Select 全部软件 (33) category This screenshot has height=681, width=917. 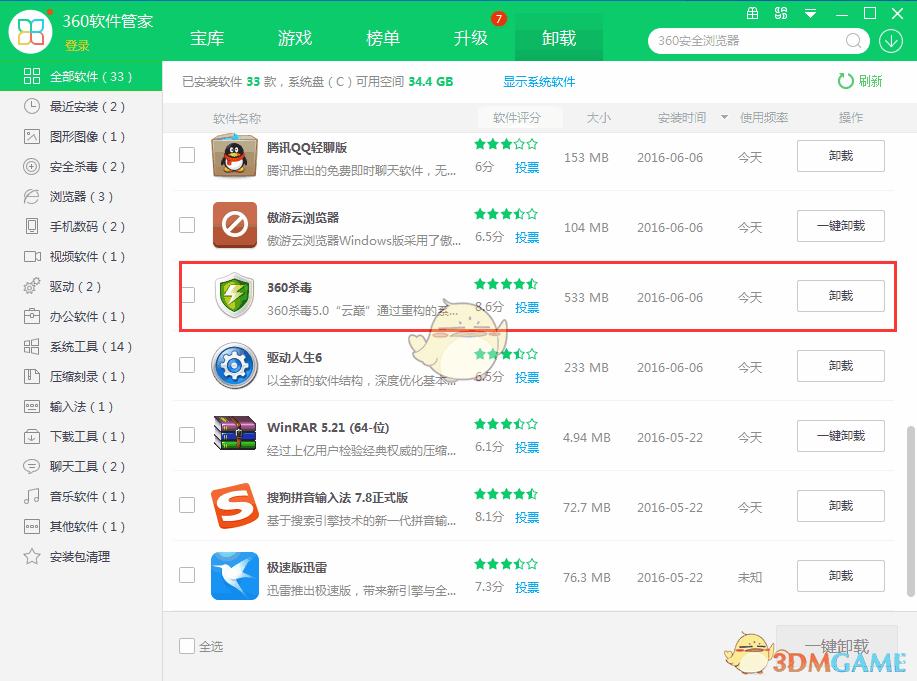coord(81,76)
